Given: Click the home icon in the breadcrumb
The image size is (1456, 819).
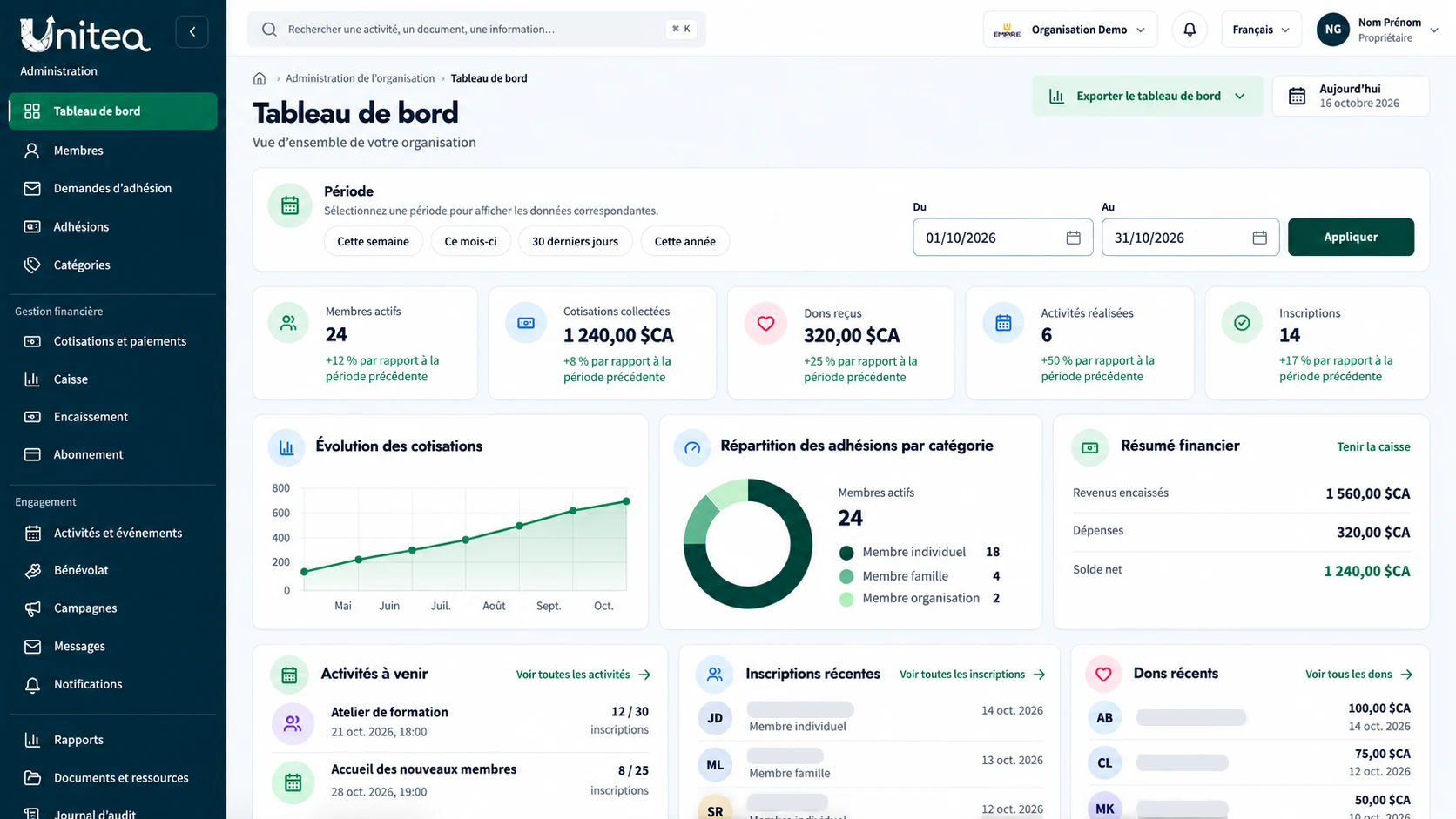Looking at the screenshot, I should [x=260, y=78].
